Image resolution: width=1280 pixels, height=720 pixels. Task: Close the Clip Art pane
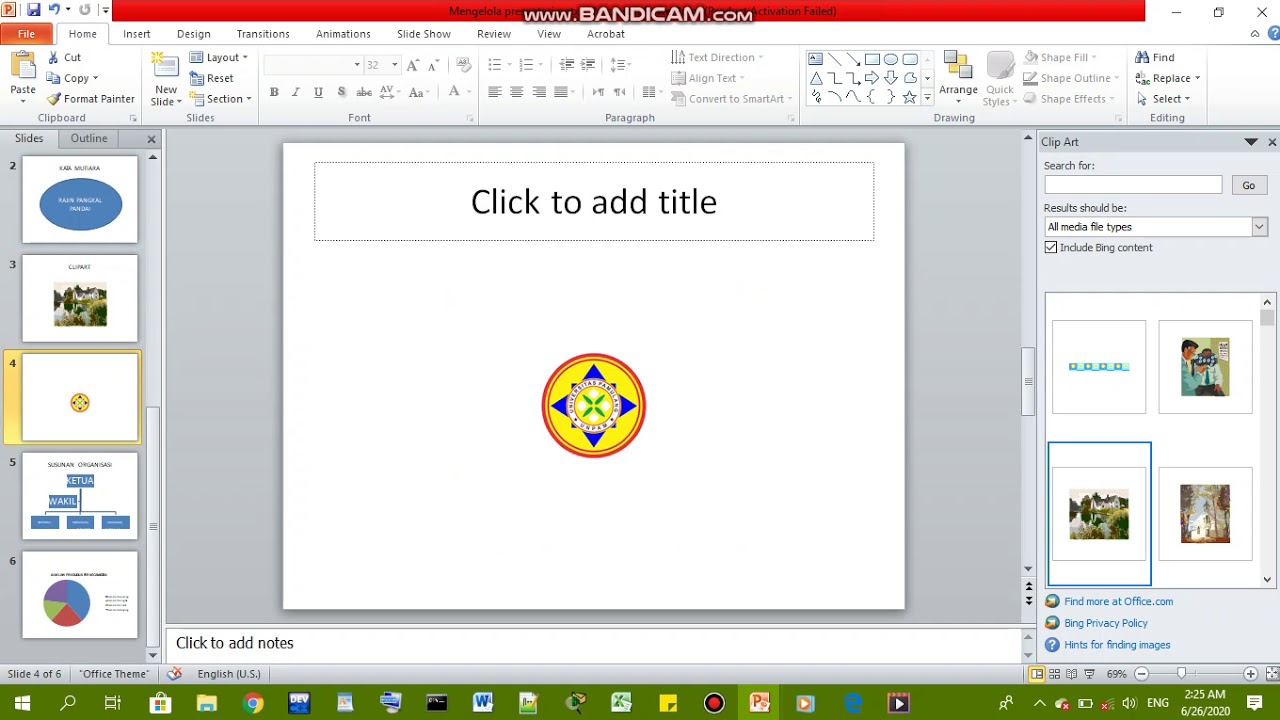coord(1272,142)
